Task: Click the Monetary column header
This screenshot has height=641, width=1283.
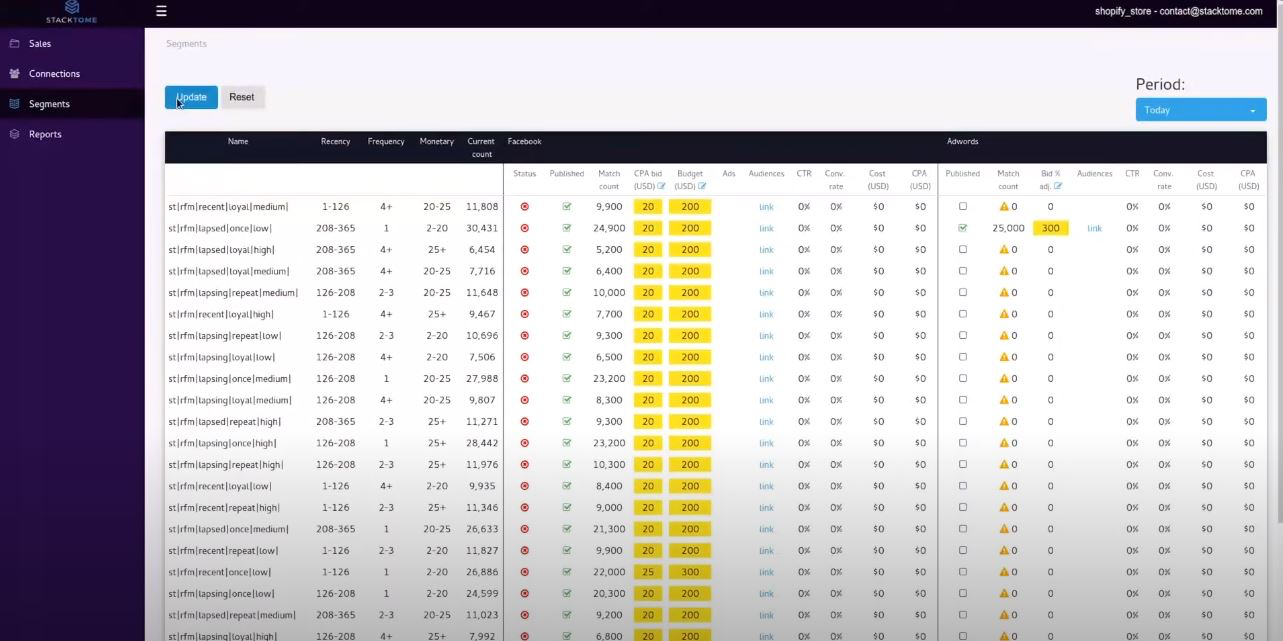Action: pos(437,142)
